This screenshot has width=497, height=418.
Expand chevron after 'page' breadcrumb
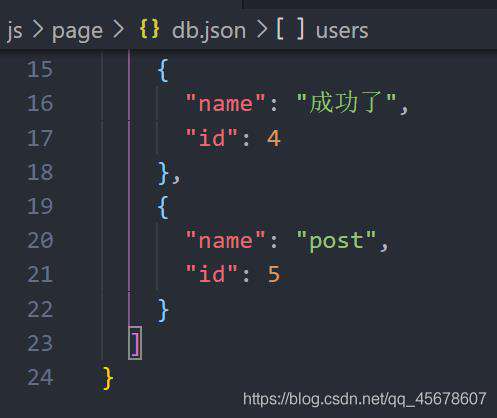[118, 29]
